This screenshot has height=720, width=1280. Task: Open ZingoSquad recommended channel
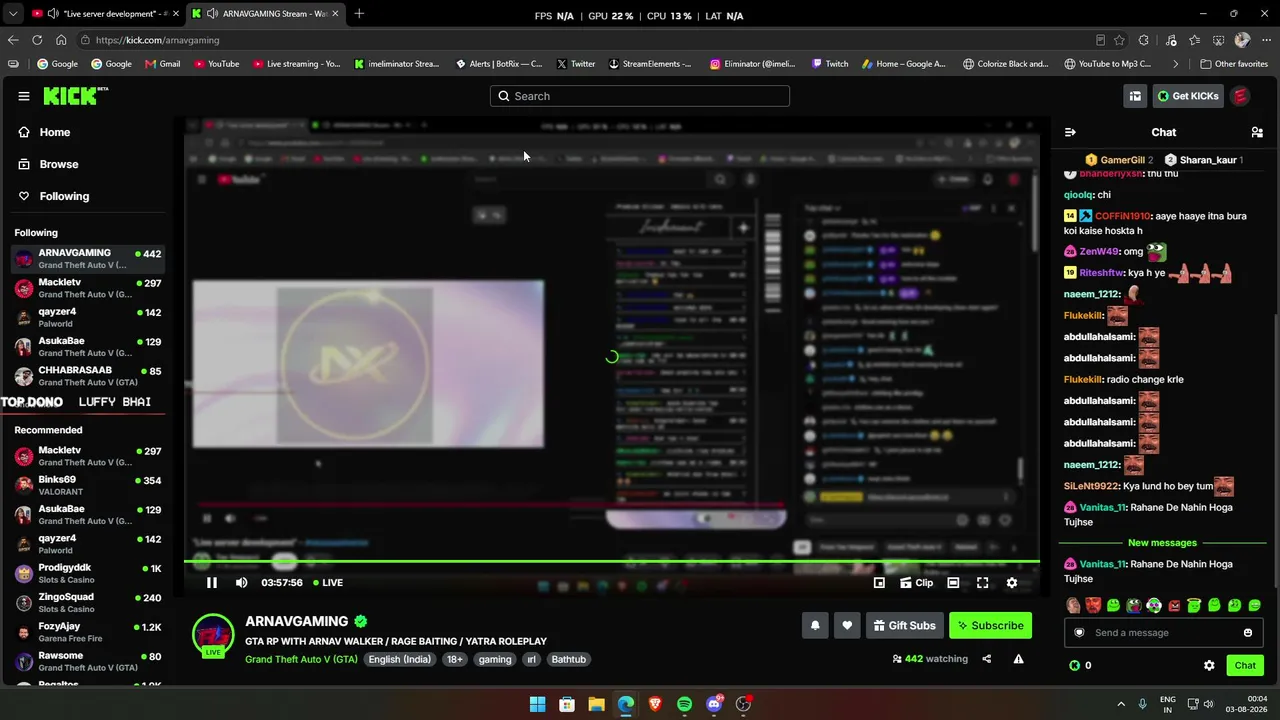(88, 603)
